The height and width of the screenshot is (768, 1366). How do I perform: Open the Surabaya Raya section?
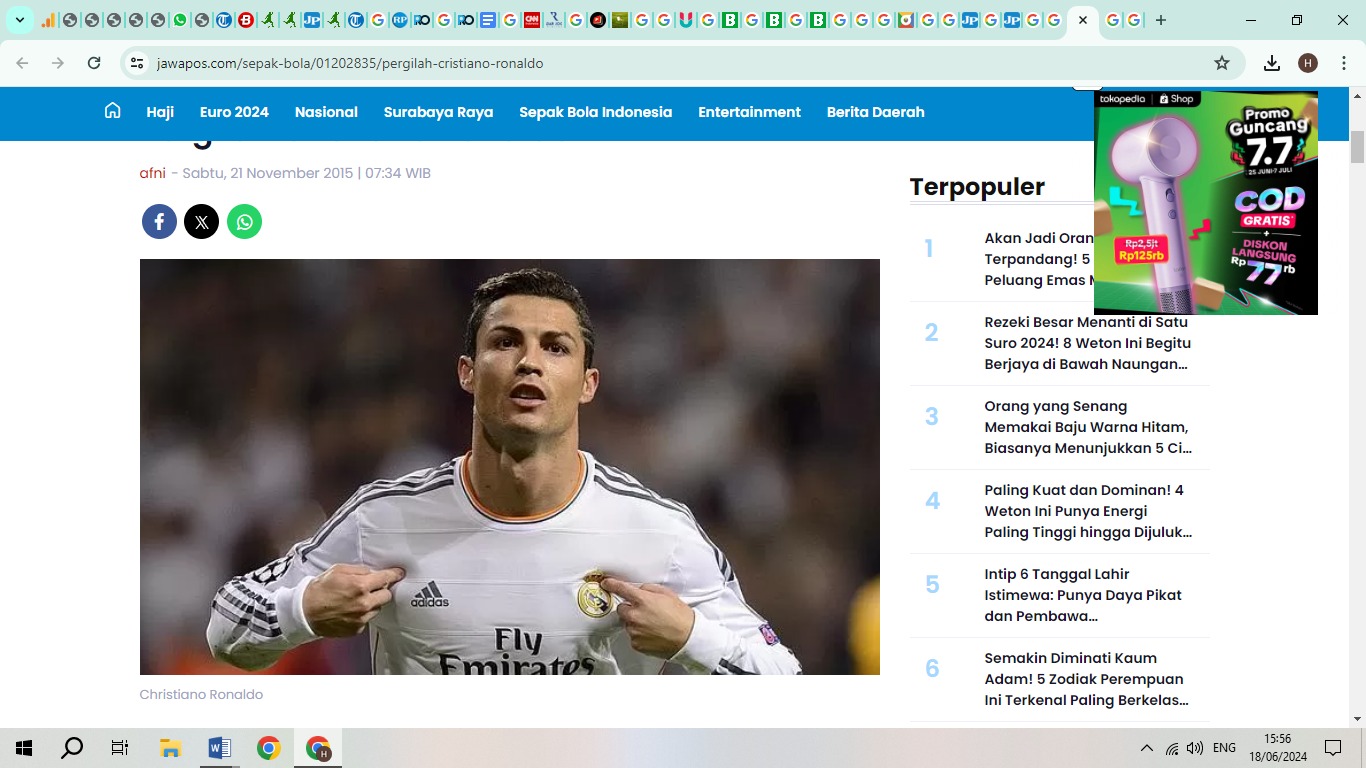438,112
